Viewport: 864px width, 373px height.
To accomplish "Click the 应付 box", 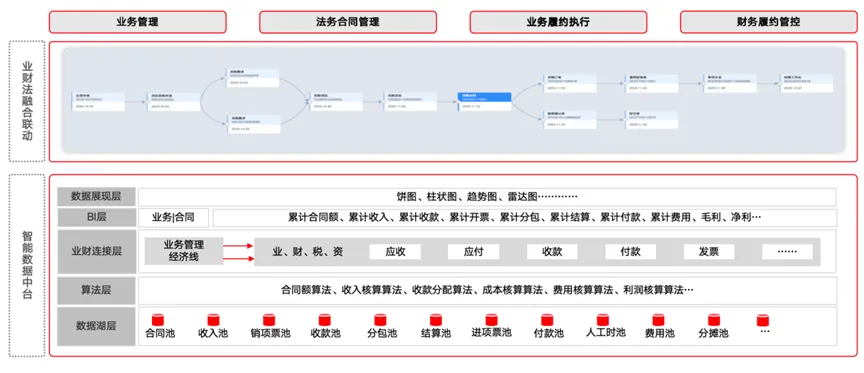I will (x=473, y=252).
